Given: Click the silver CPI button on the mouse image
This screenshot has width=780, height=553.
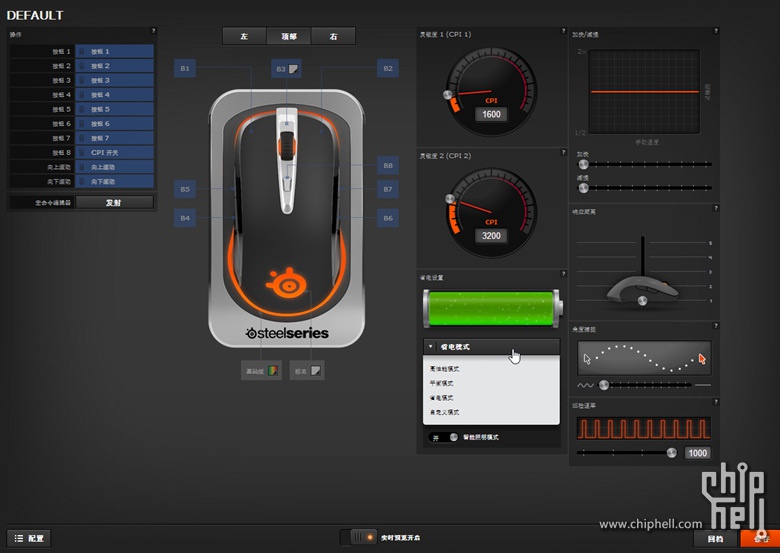Looking at the screenshot, I should [x=287, y=183].
